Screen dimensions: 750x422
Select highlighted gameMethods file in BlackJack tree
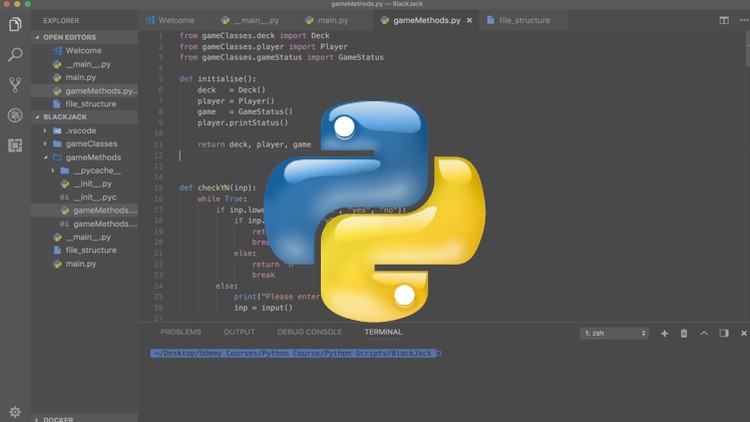click(x=85, y=211)
